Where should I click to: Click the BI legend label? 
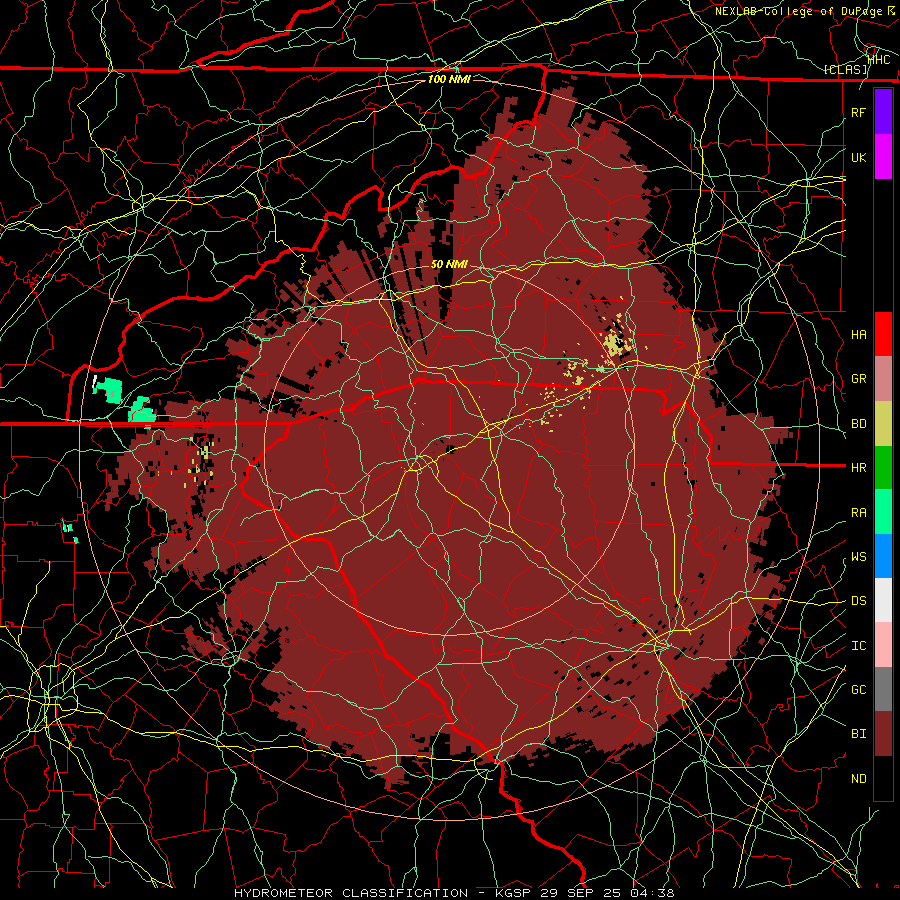click(858, 734)
